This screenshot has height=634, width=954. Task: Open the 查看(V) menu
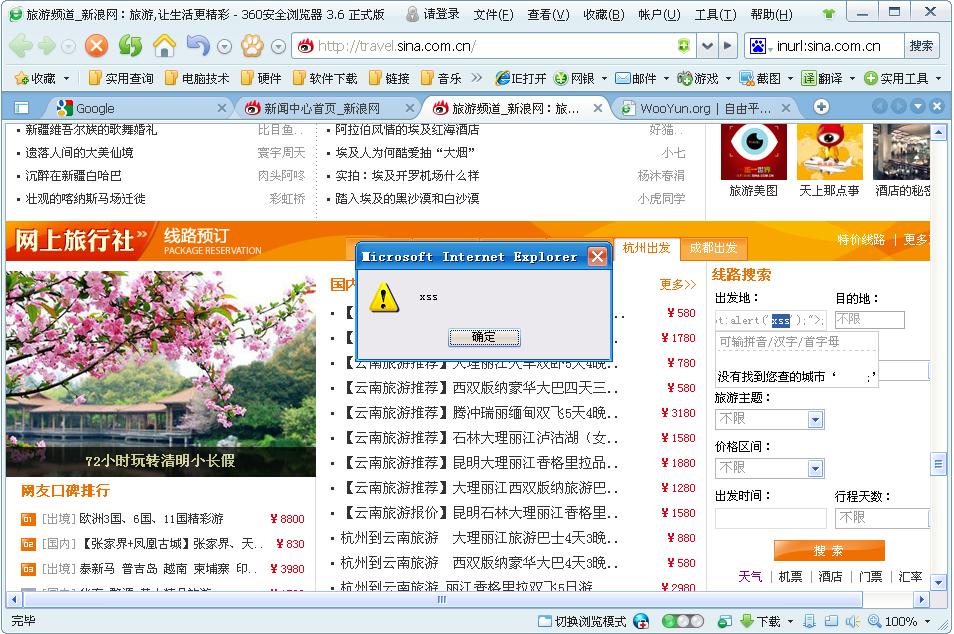pos(548,14)
